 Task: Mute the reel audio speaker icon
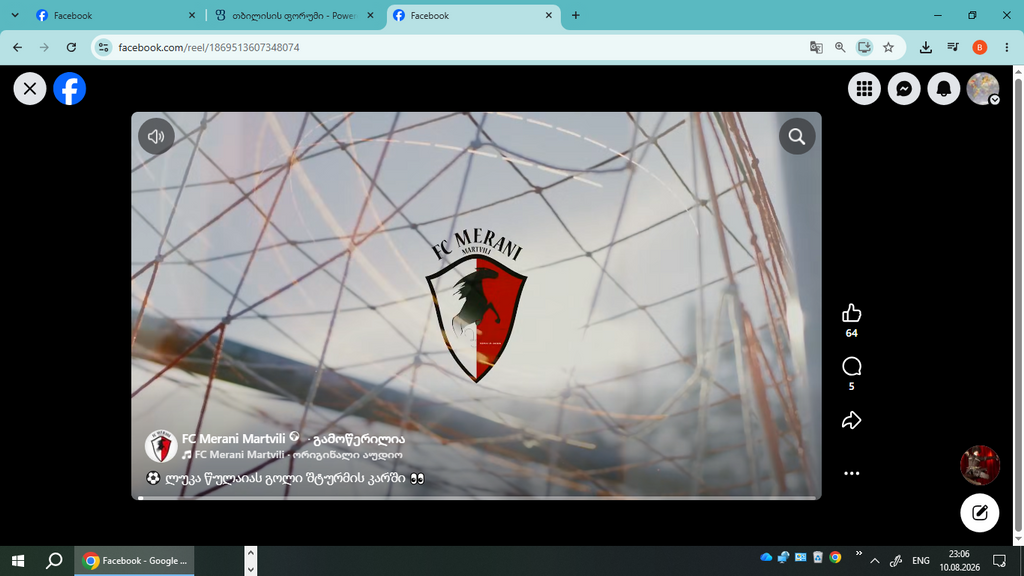pos(156,136)
